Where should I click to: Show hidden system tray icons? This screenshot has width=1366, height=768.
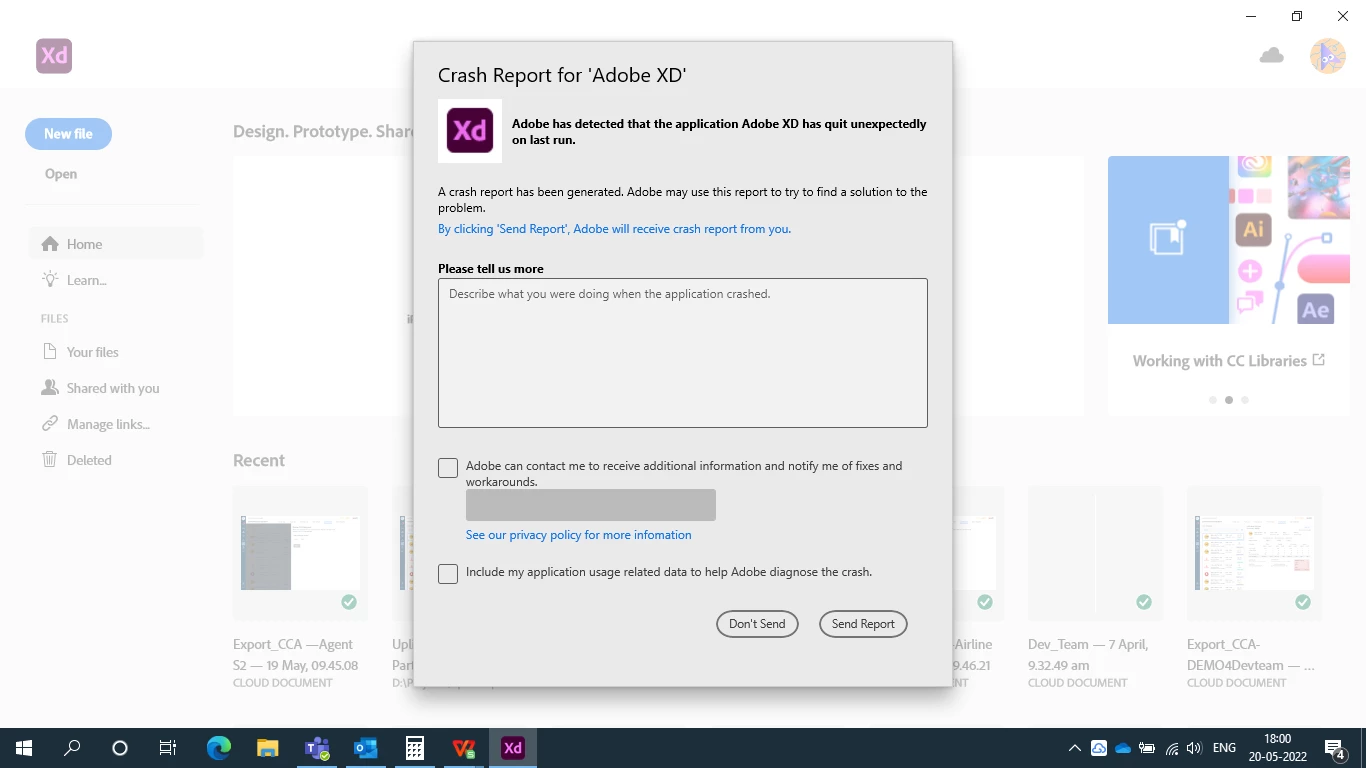1075,748
